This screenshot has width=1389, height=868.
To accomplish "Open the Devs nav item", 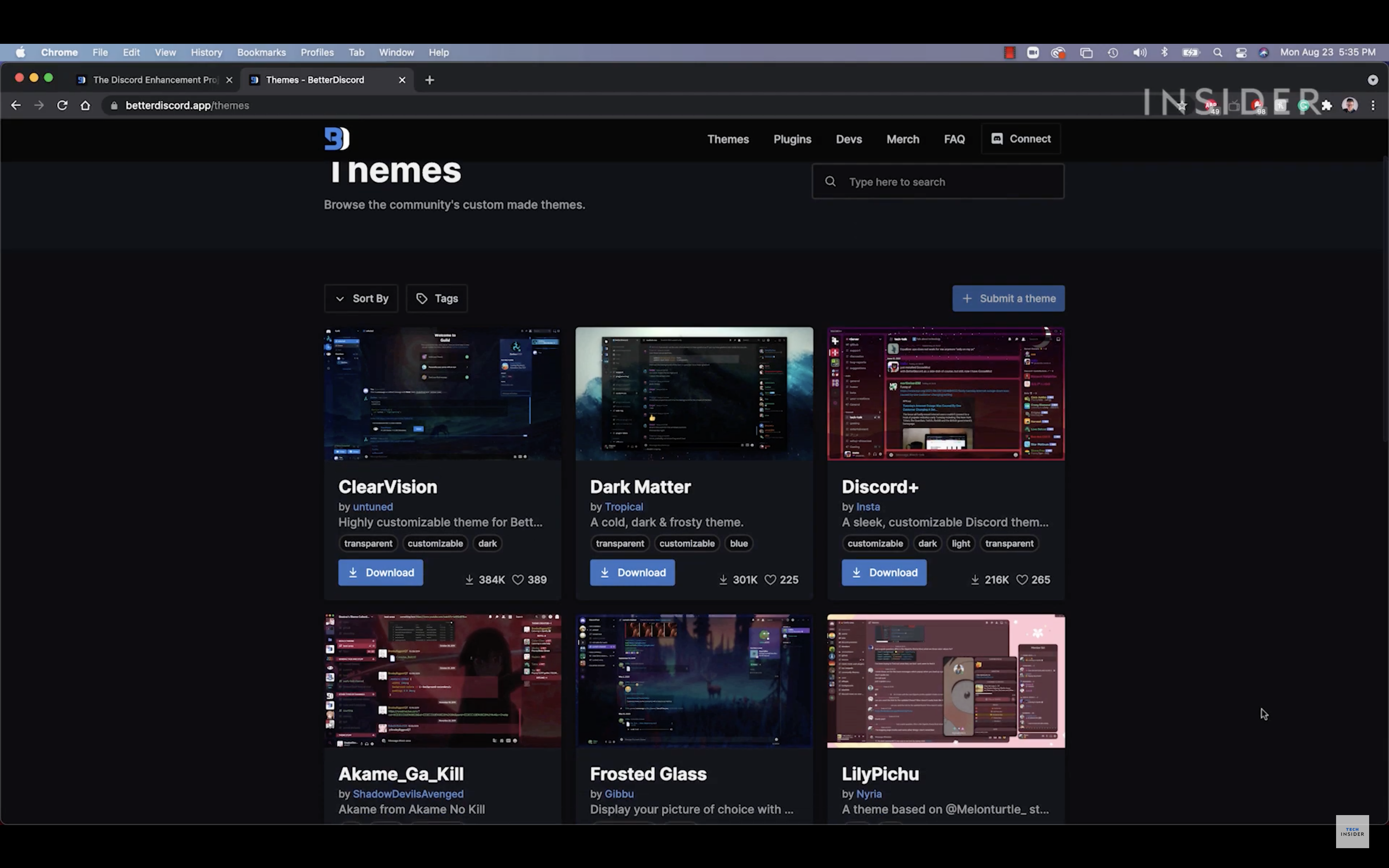I will pos(849,139).
